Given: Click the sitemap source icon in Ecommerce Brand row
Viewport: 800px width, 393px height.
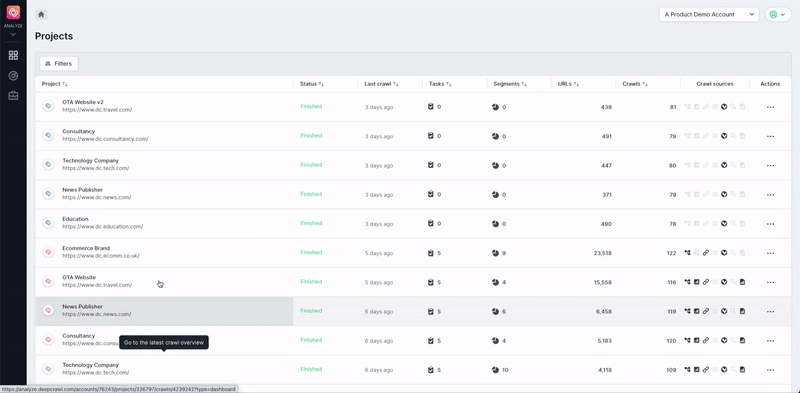Looking at the screenshot, I should 687,253.
